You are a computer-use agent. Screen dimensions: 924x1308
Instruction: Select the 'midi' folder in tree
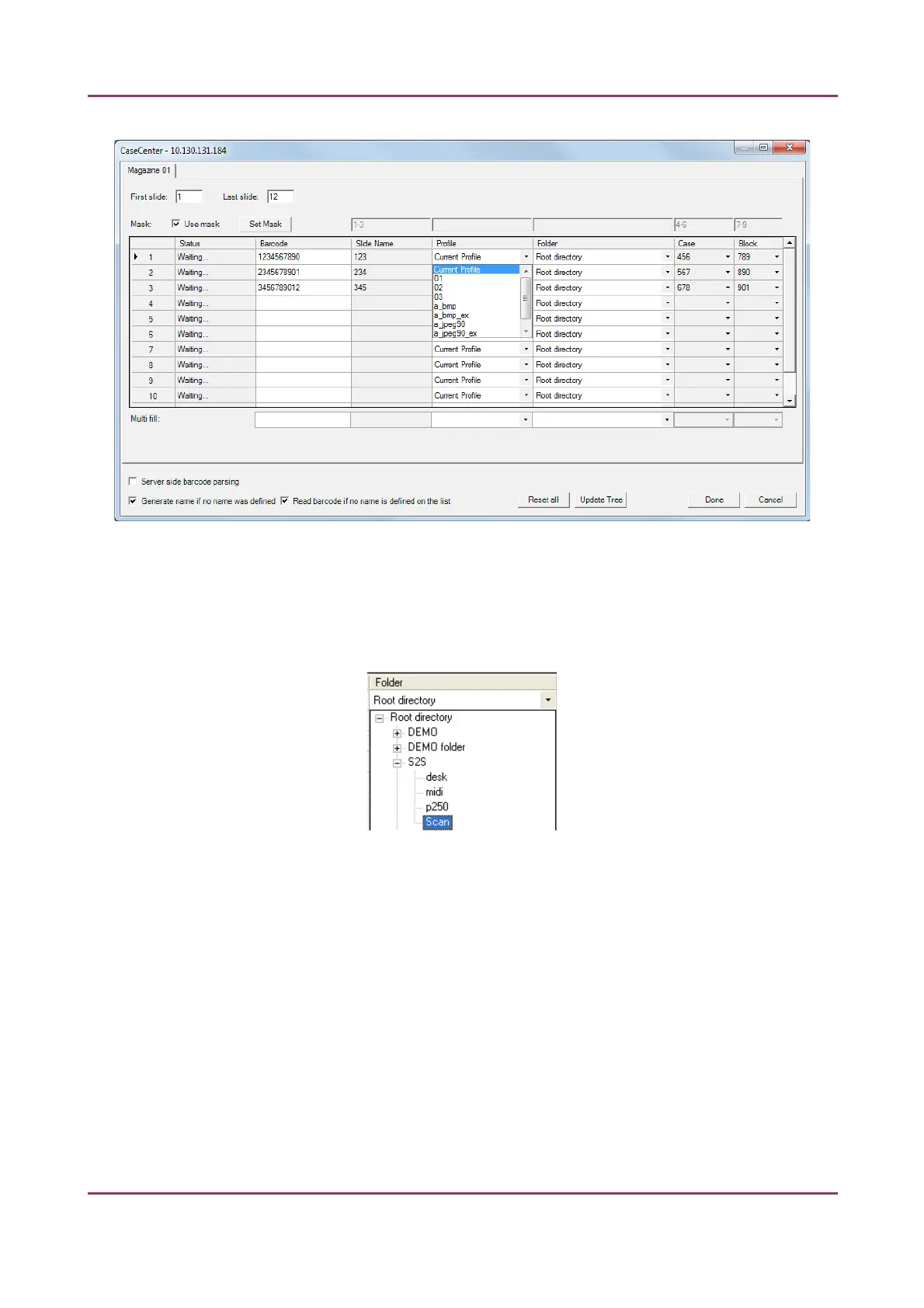point(434,791)
